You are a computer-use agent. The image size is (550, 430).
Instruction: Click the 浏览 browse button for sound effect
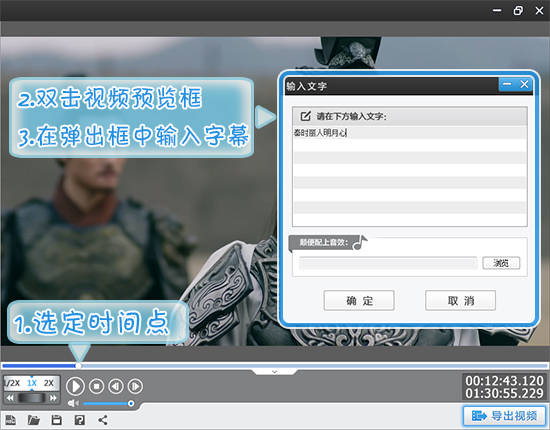501,263
